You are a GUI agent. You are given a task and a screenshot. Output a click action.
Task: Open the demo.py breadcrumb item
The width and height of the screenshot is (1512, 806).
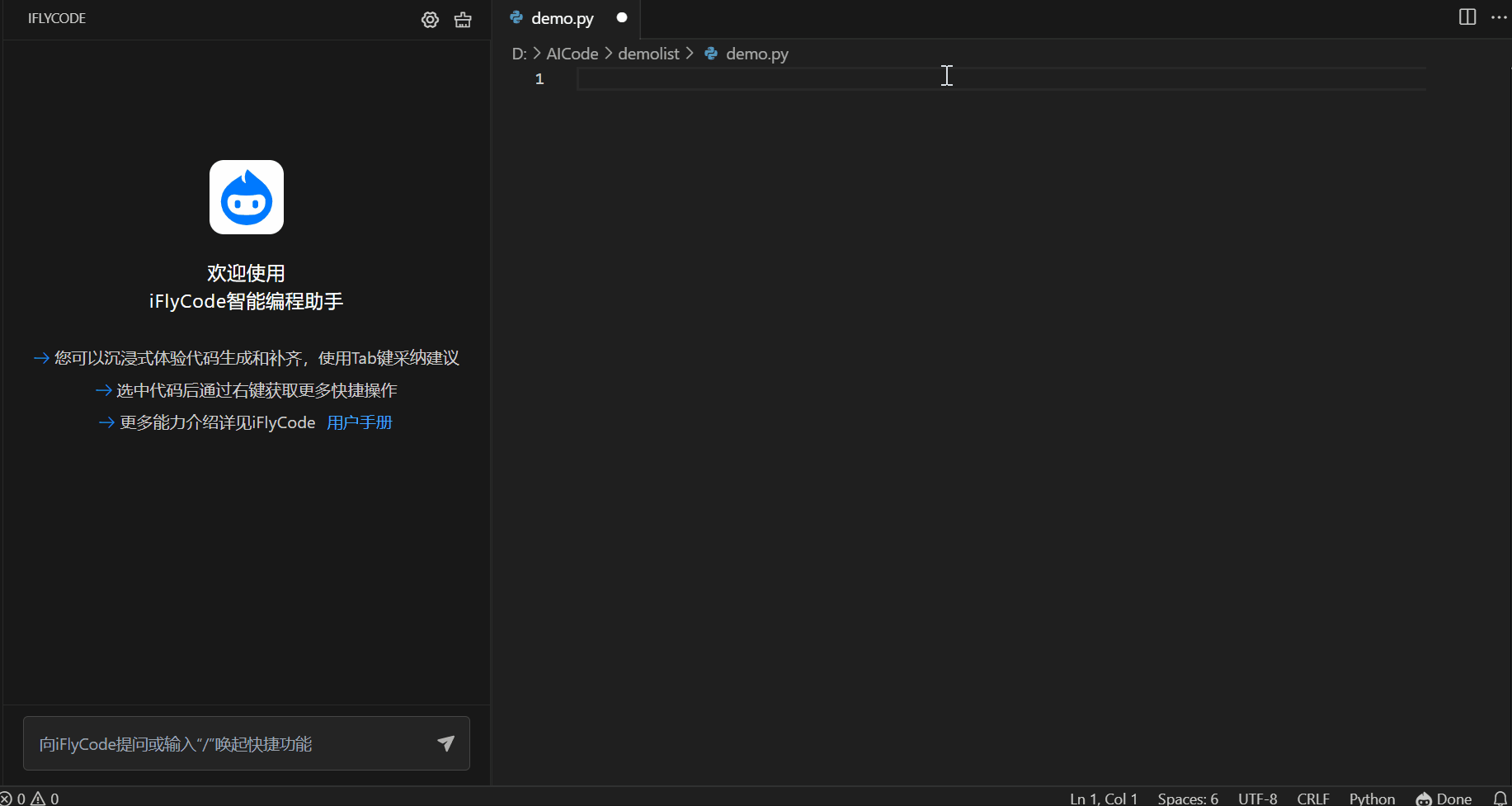756,54
